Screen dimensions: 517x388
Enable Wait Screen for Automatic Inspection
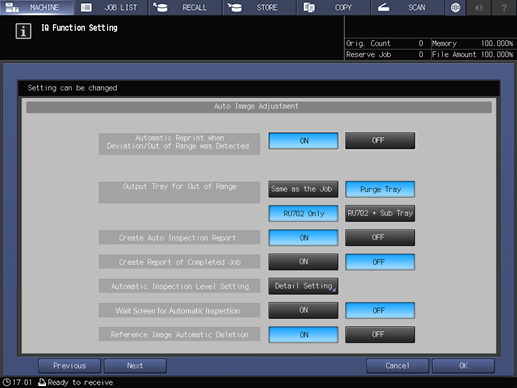click(x=303, y=310)
